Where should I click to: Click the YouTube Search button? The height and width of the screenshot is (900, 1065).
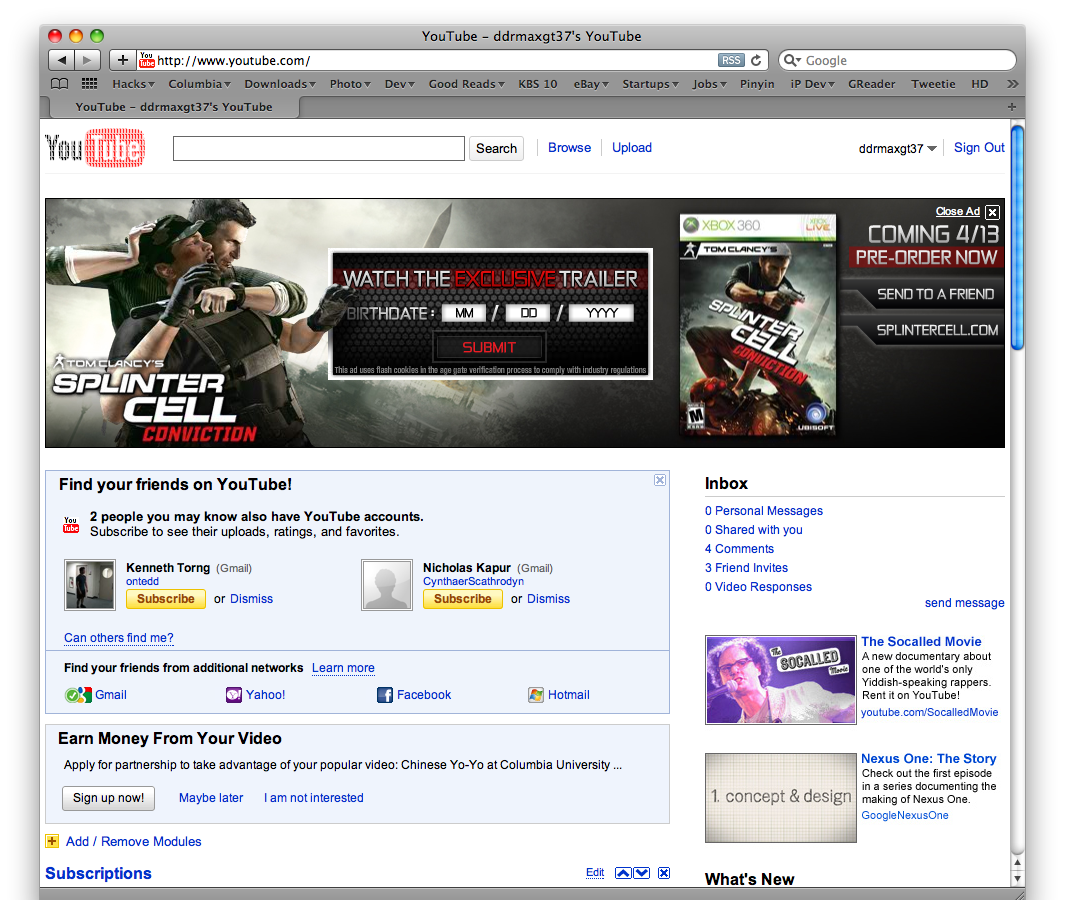pos(497,149)
